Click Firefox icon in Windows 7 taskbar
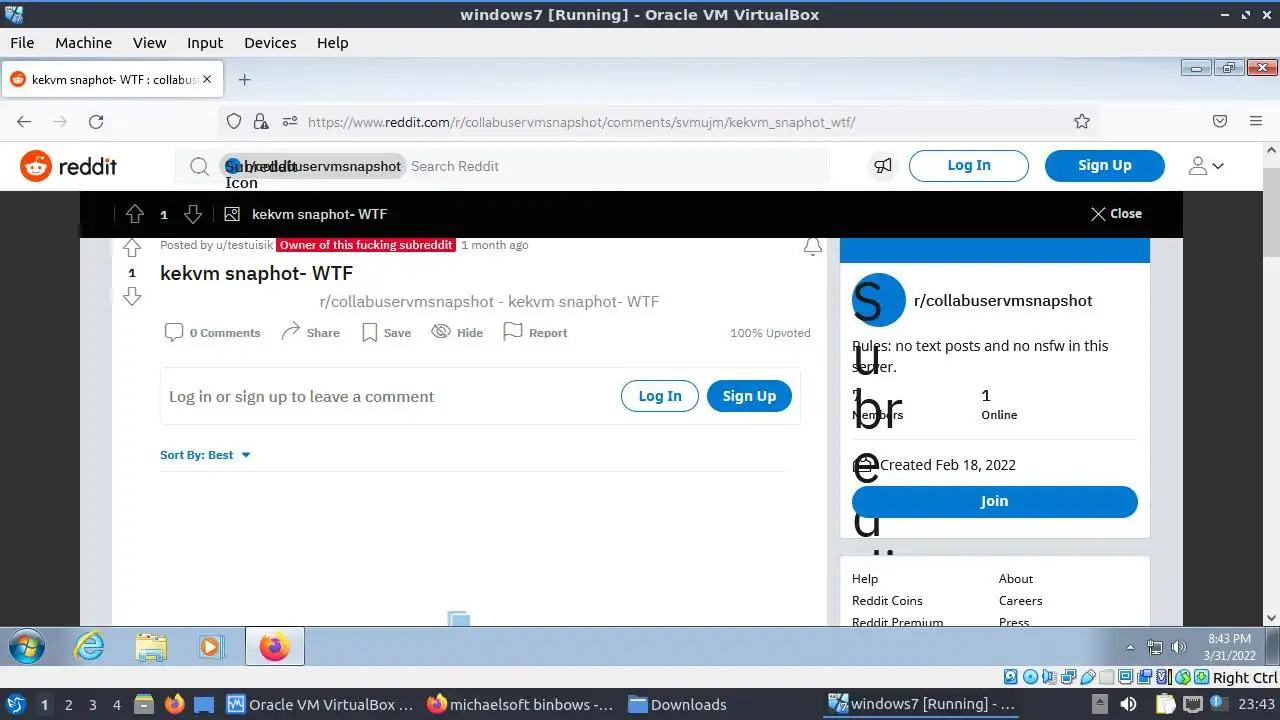This screenshot has height=720, width=1280. pyautogui.click(x=274, y=647)
